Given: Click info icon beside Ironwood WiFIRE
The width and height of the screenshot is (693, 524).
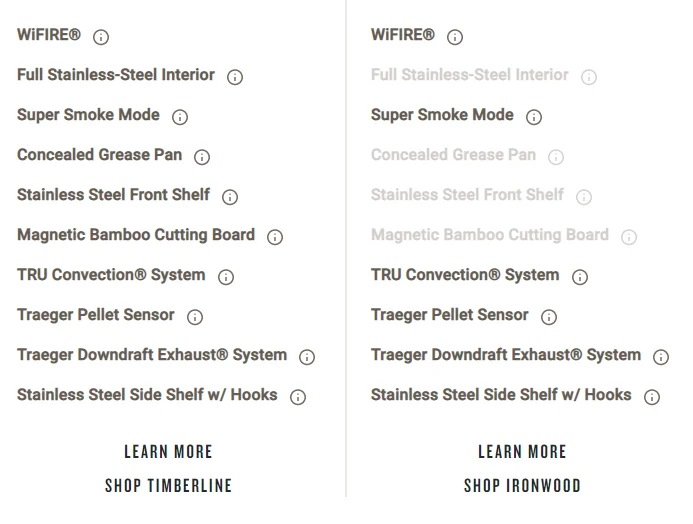Looking at the screenshot, I should click(455, 37).
